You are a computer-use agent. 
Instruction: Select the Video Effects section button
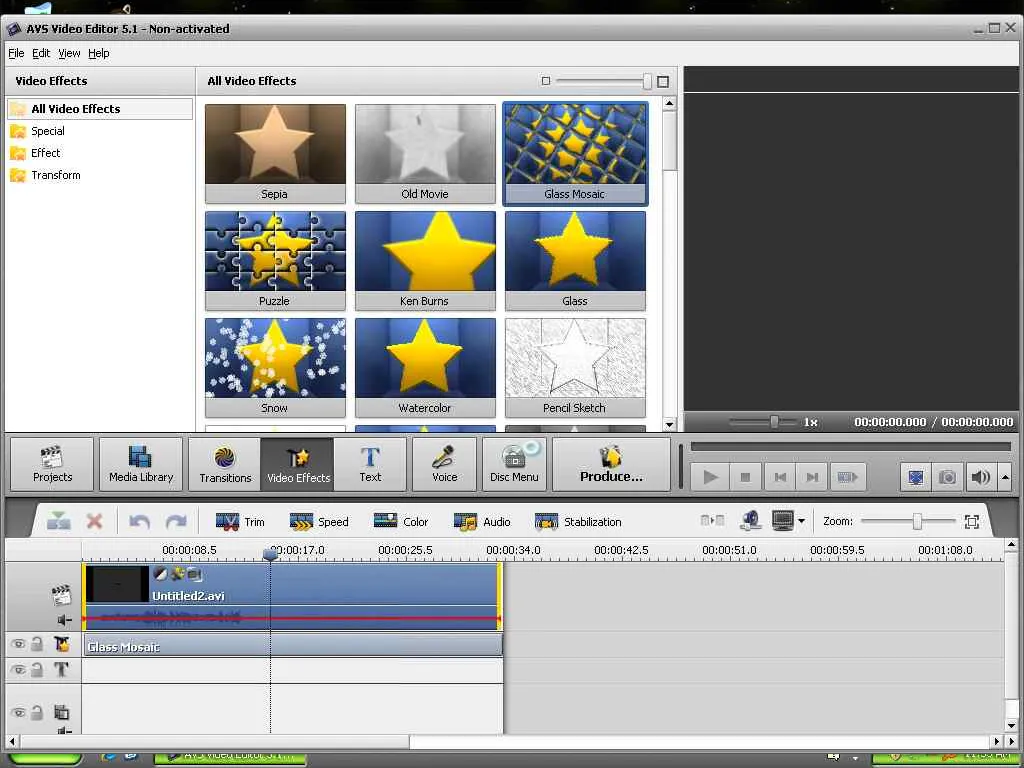[298, 464]
